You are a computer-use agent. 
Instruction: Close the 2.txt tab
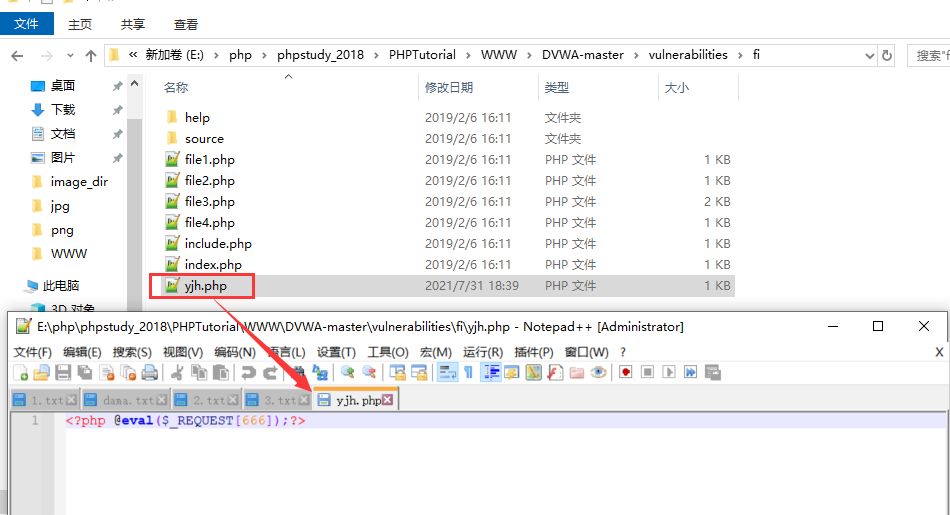pos(233,400)
